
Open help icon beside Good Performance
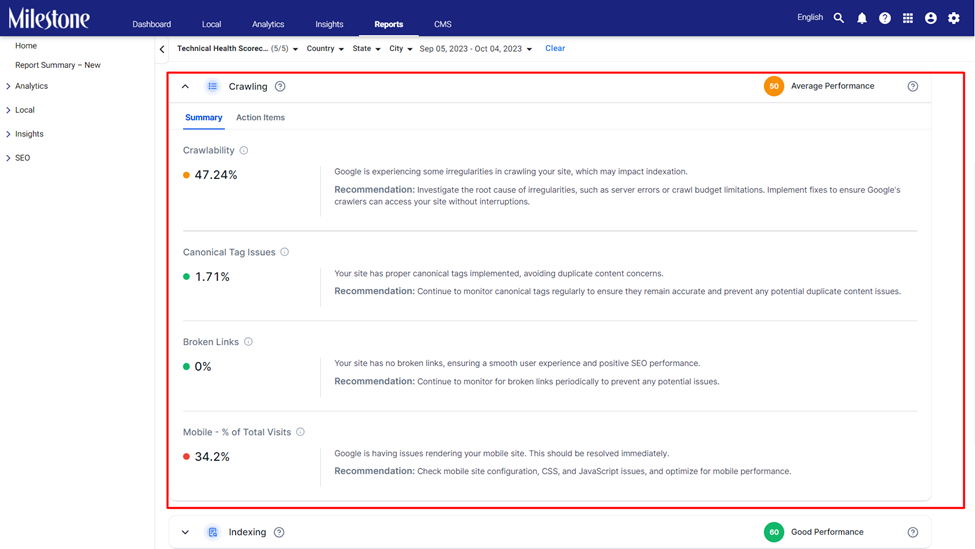tap(913, 532)
